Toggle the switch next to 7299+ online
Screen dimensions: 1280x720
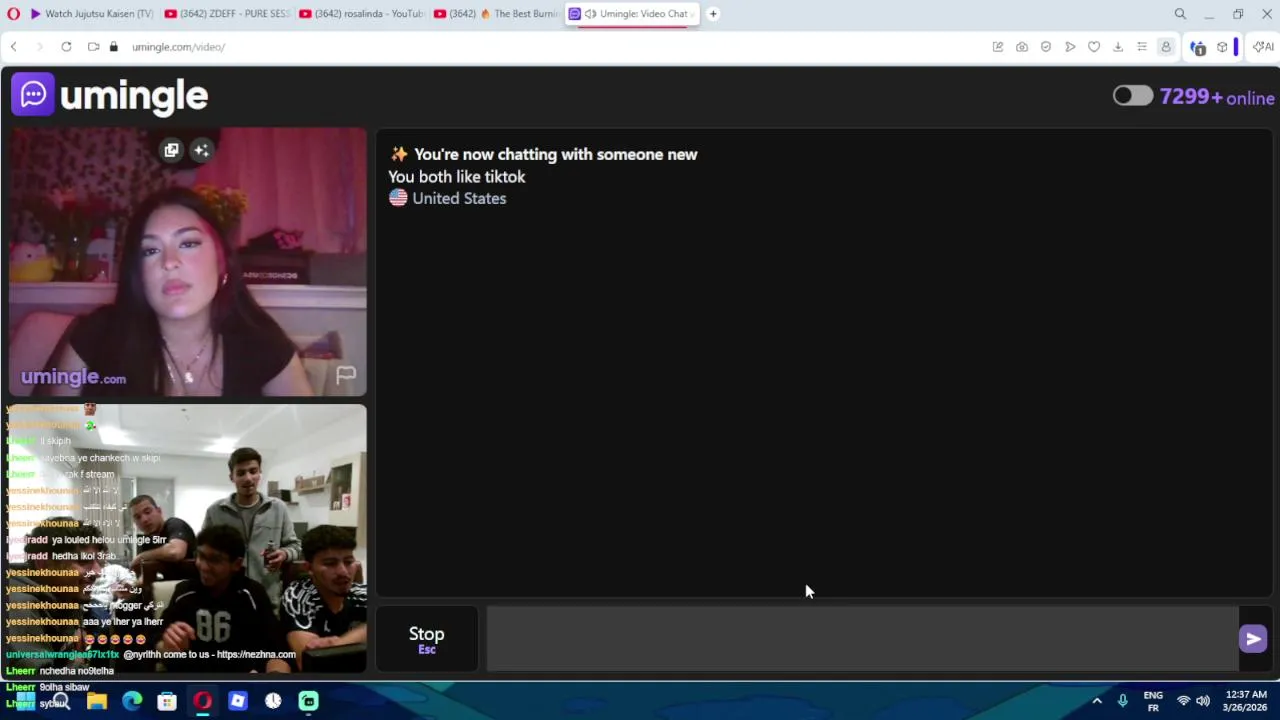[1133, 96]
